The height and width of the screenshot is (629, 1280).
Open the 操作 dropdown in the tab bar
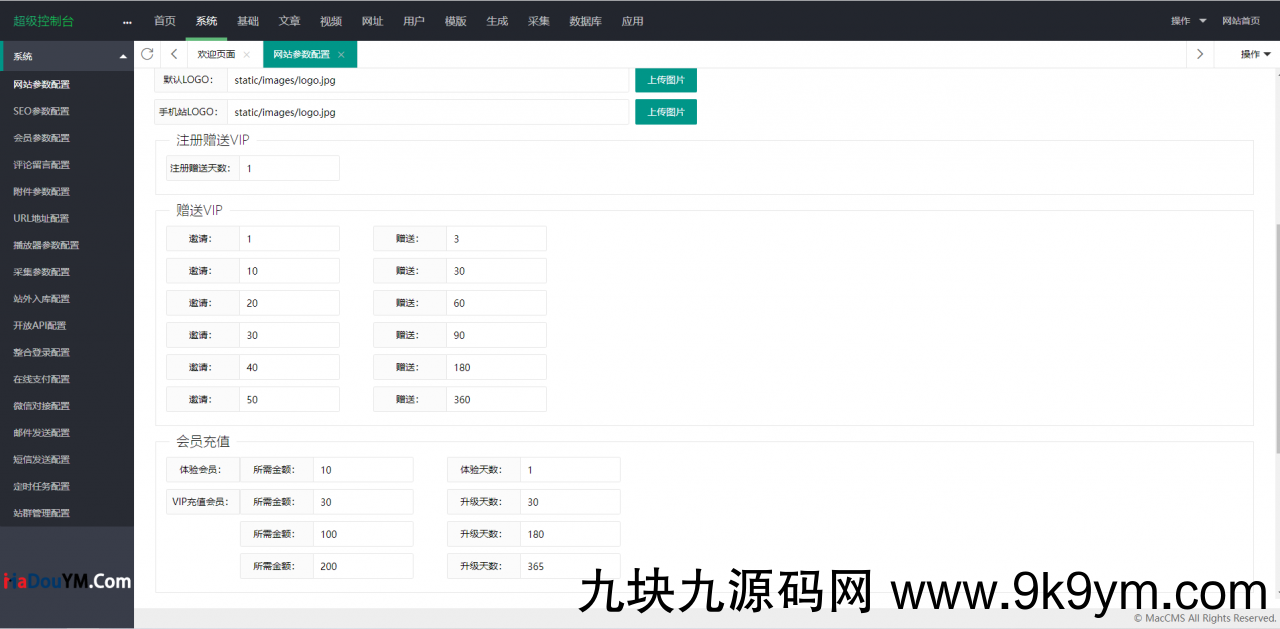click(1252, 54)
